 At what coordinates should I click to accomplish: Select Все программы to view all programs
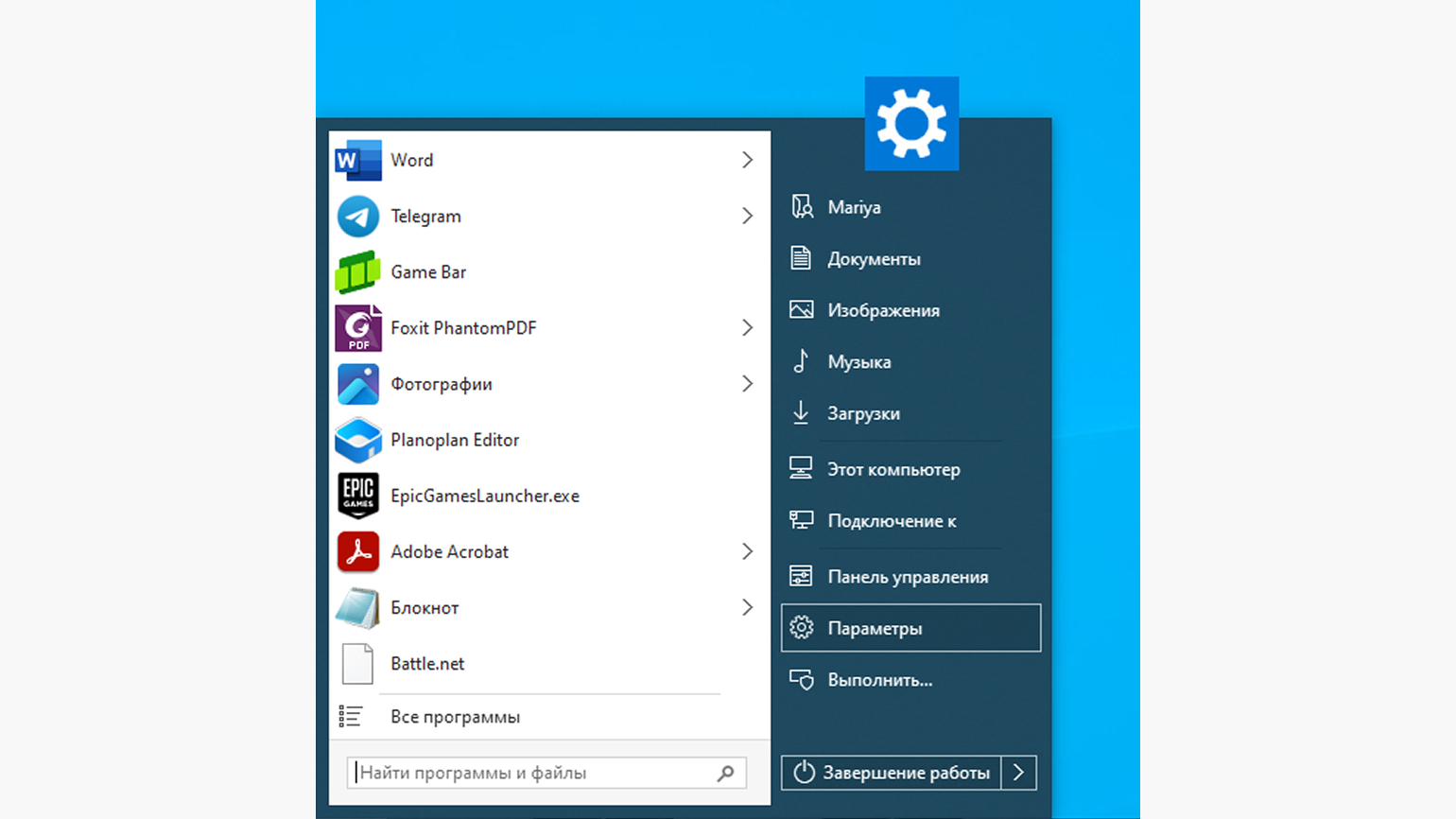click(x=456, y=716)
